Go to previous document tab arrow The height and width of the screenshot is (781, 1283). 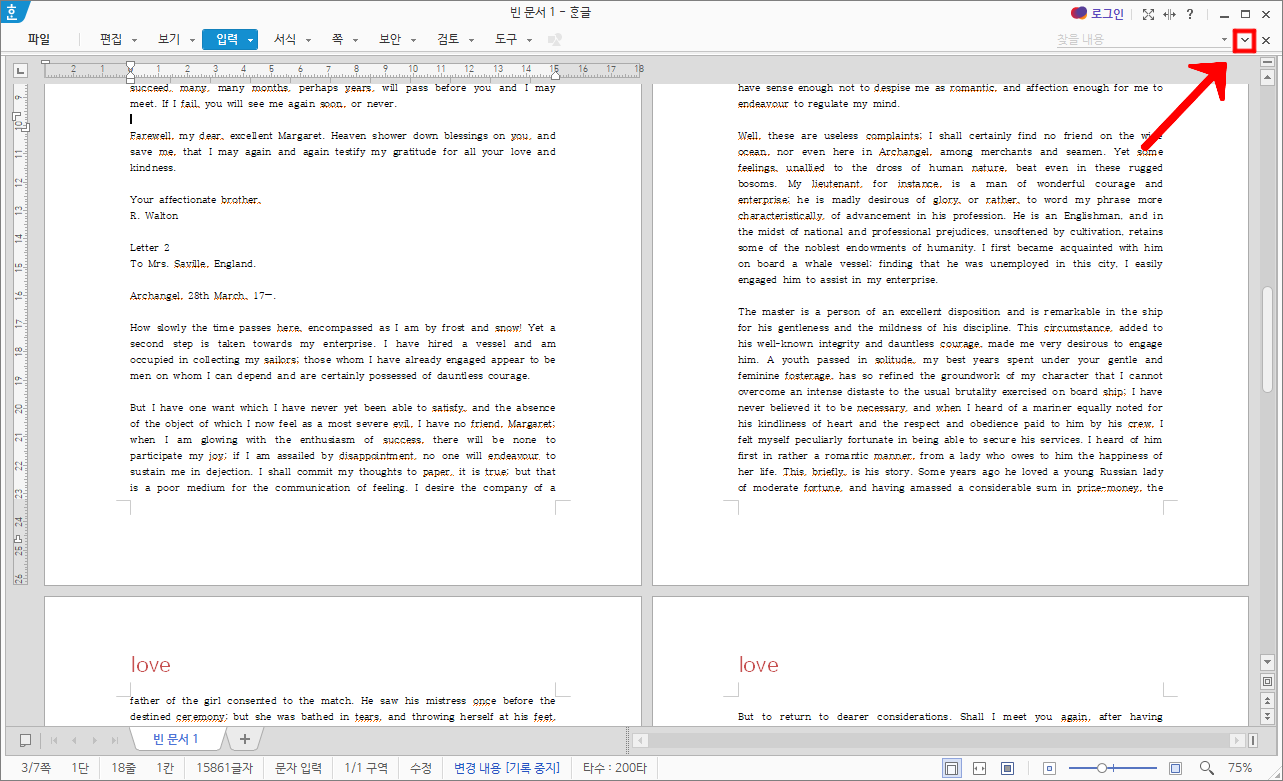pos(75,740)
